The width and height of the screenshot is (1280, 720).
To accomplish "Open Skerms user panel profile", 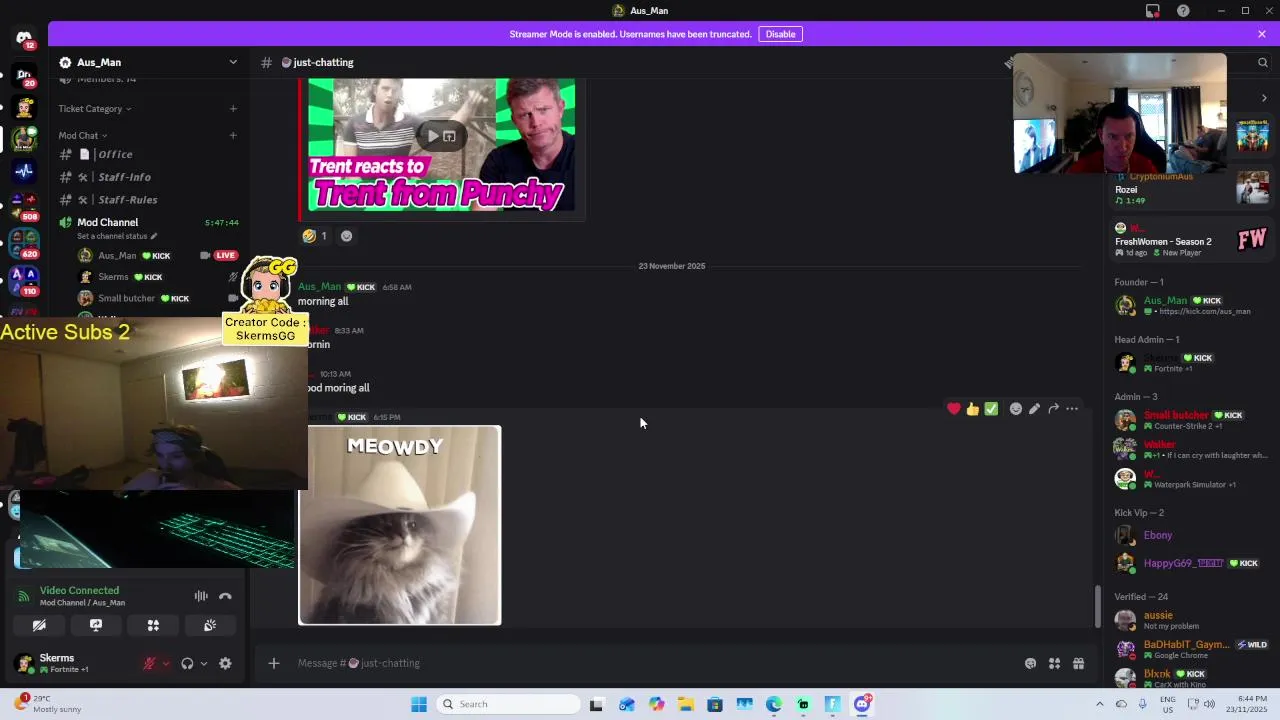I will coord(70,663).
